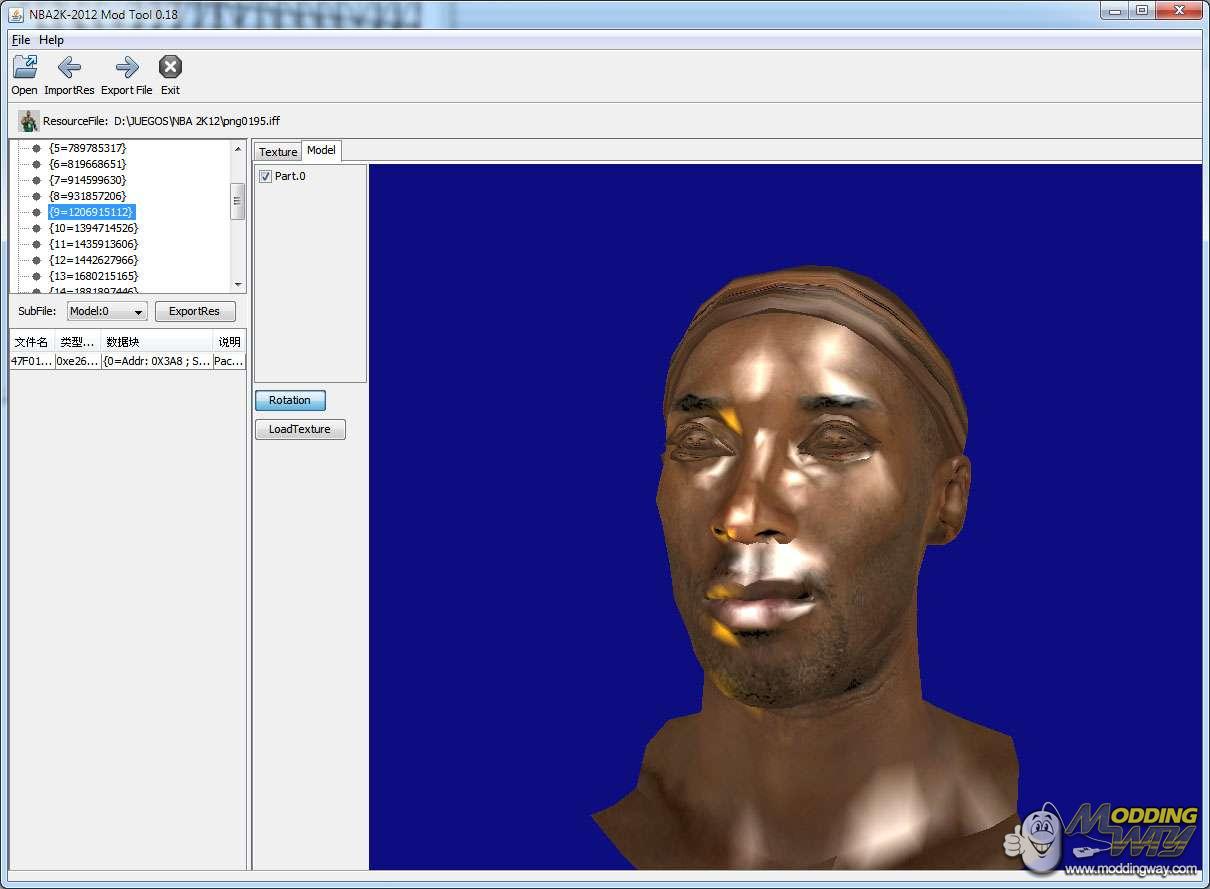This screenshot has height=889, width=1210.
Task: Click the ImportRes left arrow icon
Action: tap(69, 67)
